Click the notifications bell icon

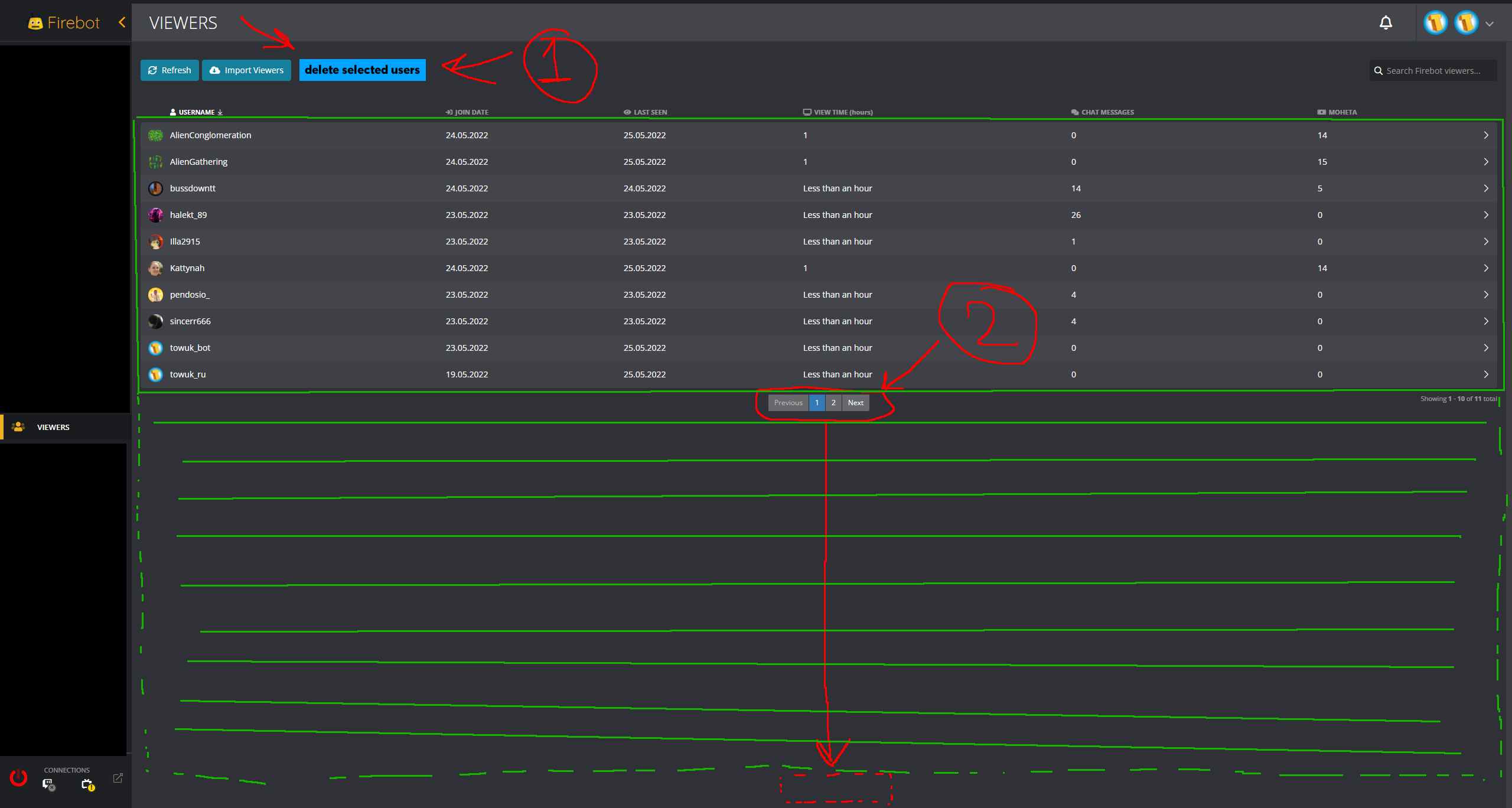(1385, 22)
